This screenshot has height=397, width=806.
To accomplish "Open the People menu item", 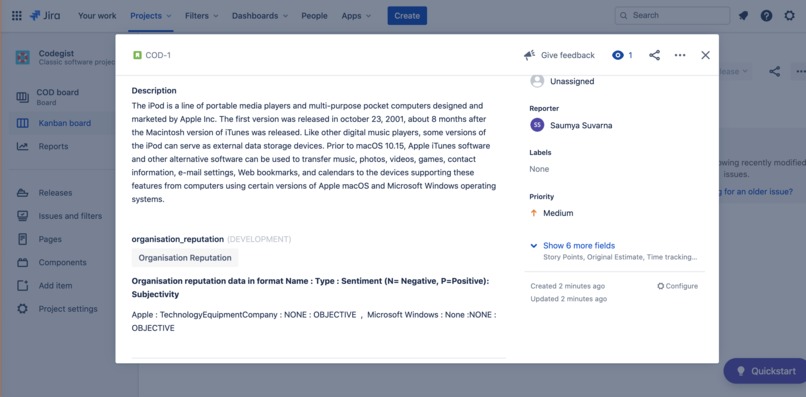I will coord(315,15).
